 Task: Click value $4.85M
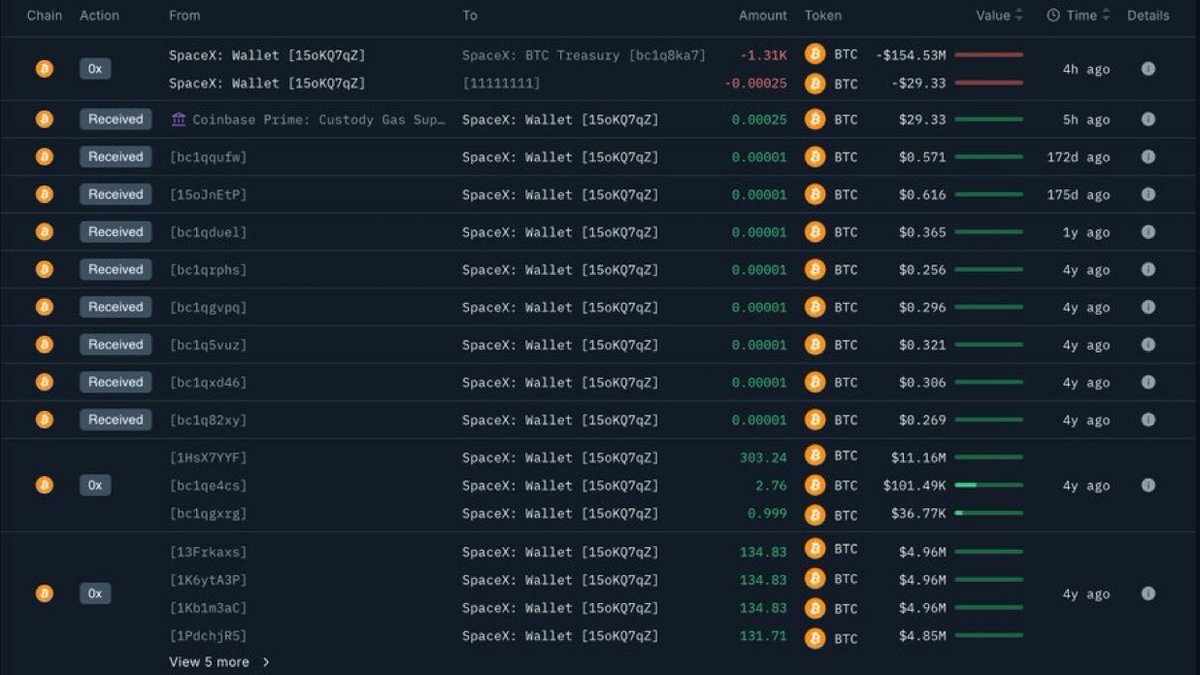922,635
